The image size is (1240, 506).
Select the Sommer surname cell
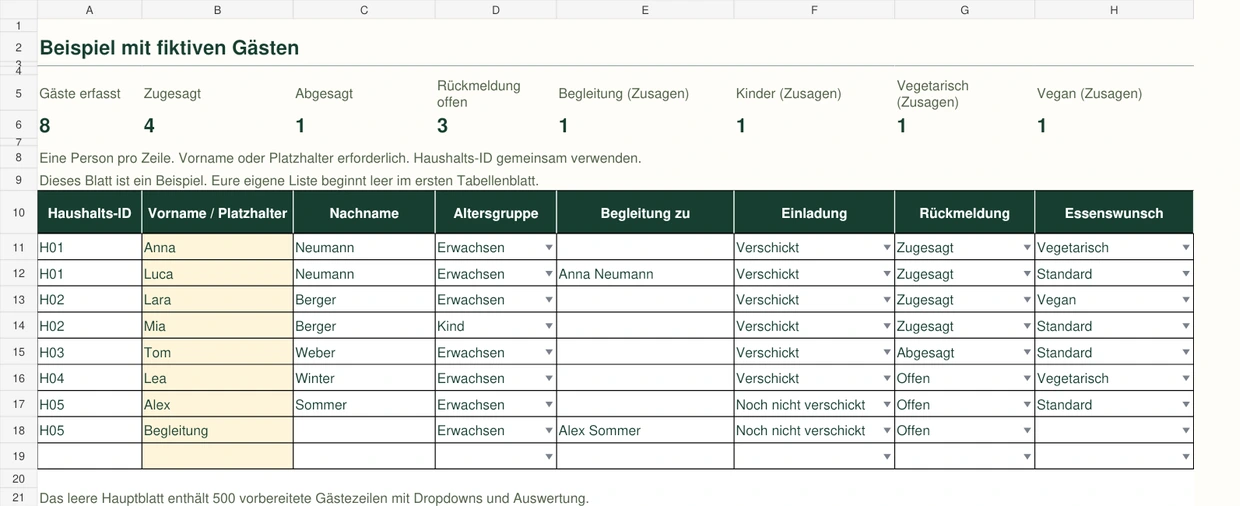[x=364, y=405]
